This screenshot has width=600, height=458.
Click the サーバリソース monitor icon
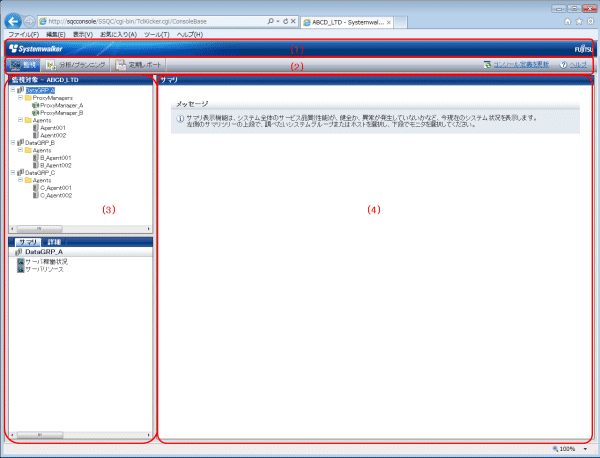21,269
